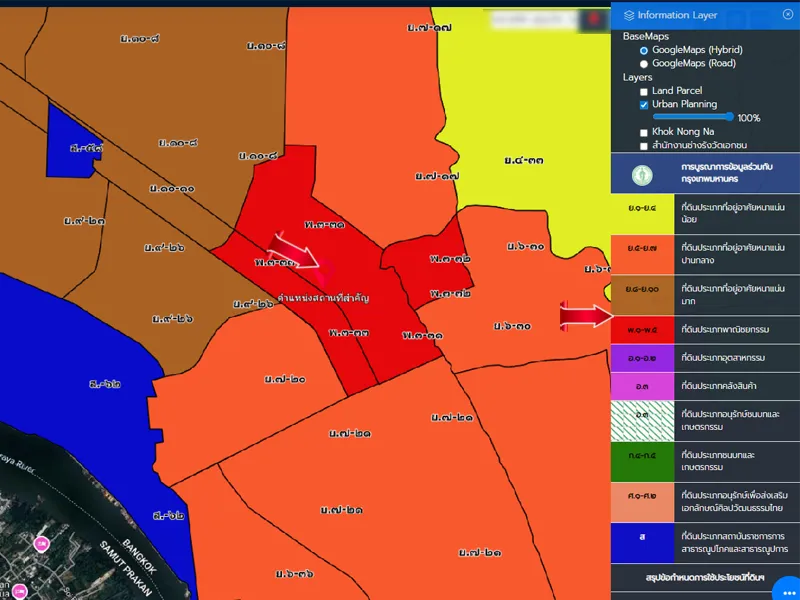Viewport: 800px width, 600px height.
Task: Enable the Khok Nong Na layer
Action: click(644, 132)
